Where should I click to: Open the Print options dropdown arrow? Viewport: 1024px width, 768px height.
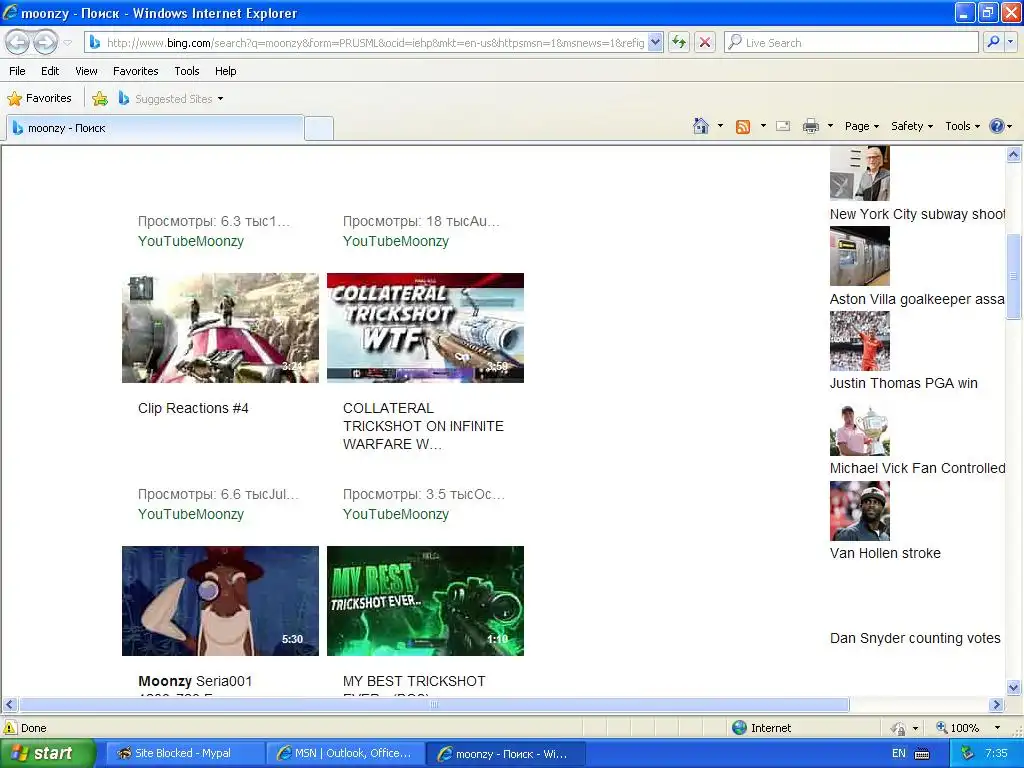[830, 126]
